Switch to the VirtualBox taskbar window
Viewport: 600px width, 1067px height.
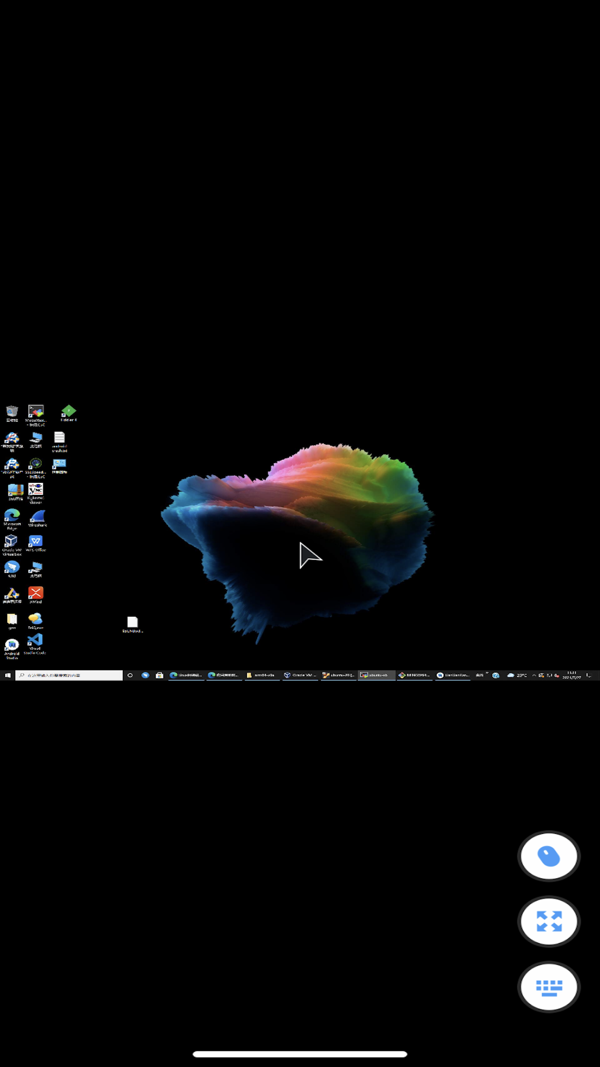(x=301, y=675)
